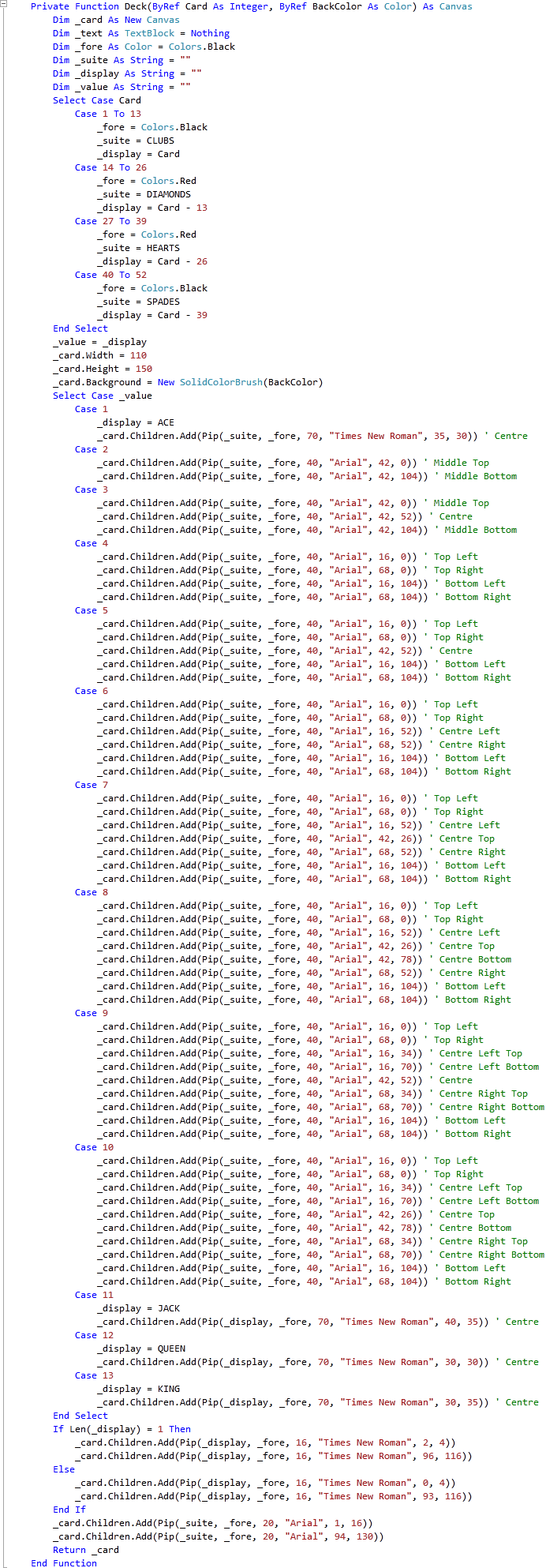546x1568 pixels.
Task: Click the '_display = QUEEN' assignment
Action: tap(141, 1349)
